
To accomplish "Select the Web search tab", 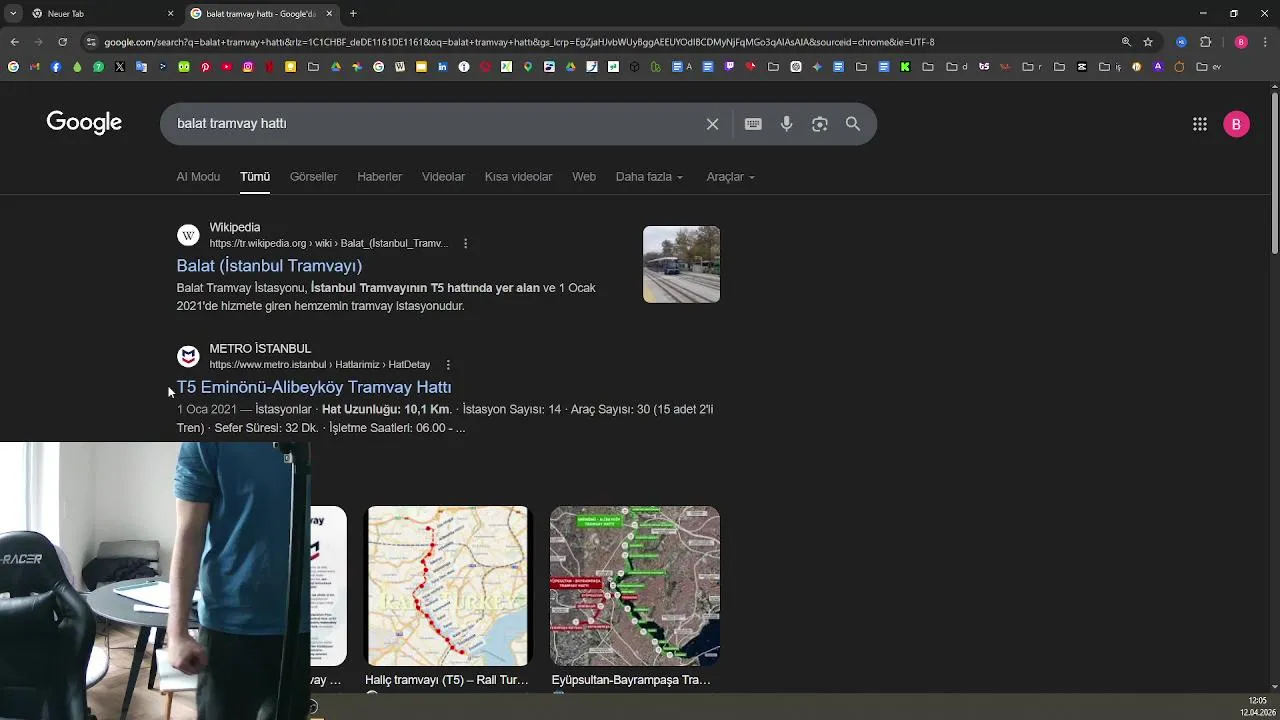I will pos(584,177).
